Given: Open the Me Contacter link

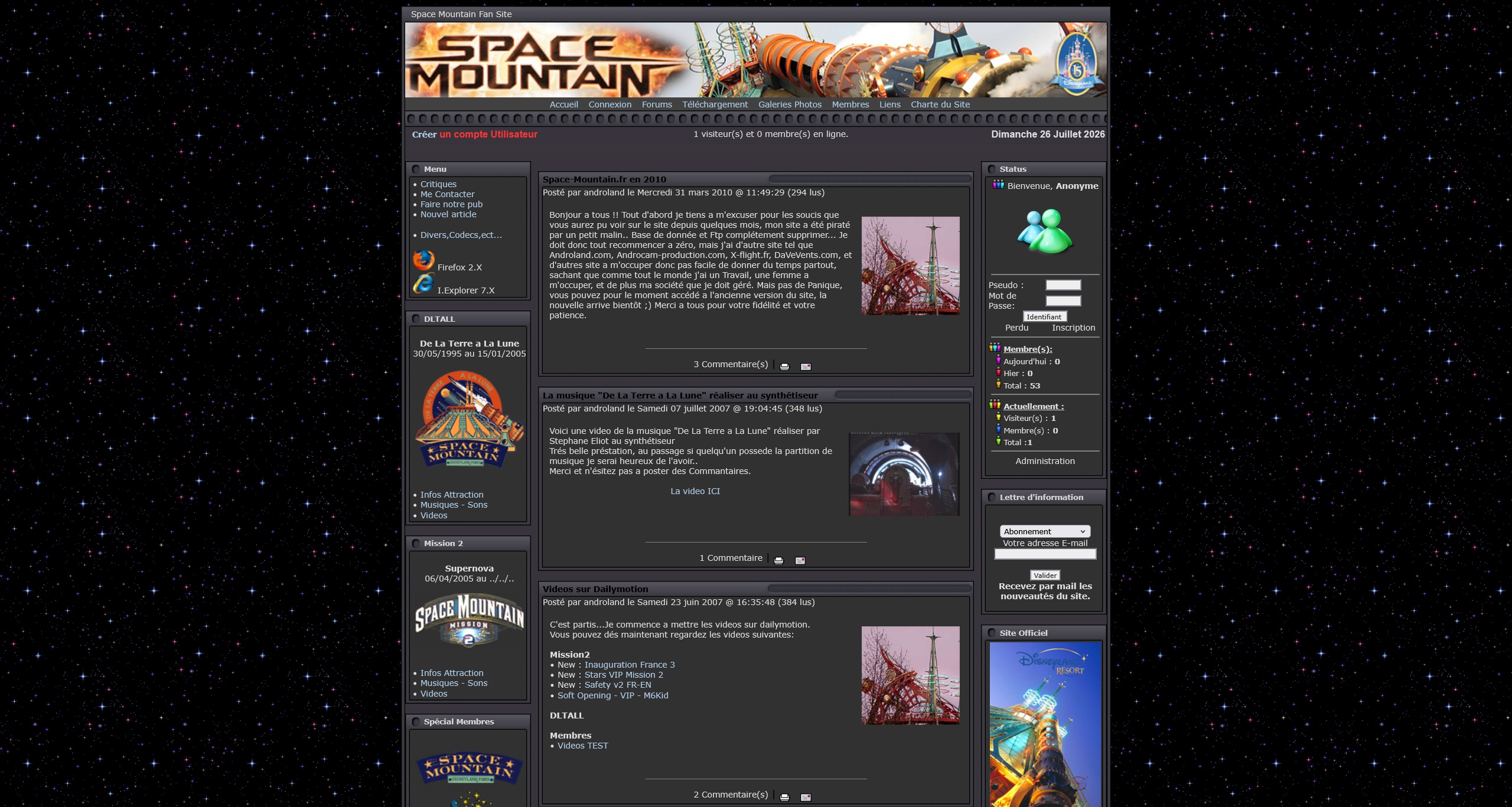Looking at the screenshot, I should (447, 194).
